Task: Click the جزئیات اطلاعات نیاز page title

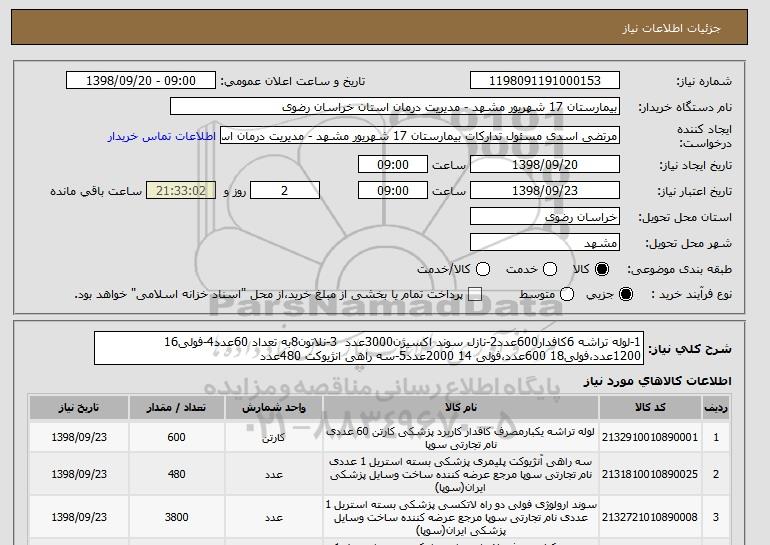Action: click(671, 28)
